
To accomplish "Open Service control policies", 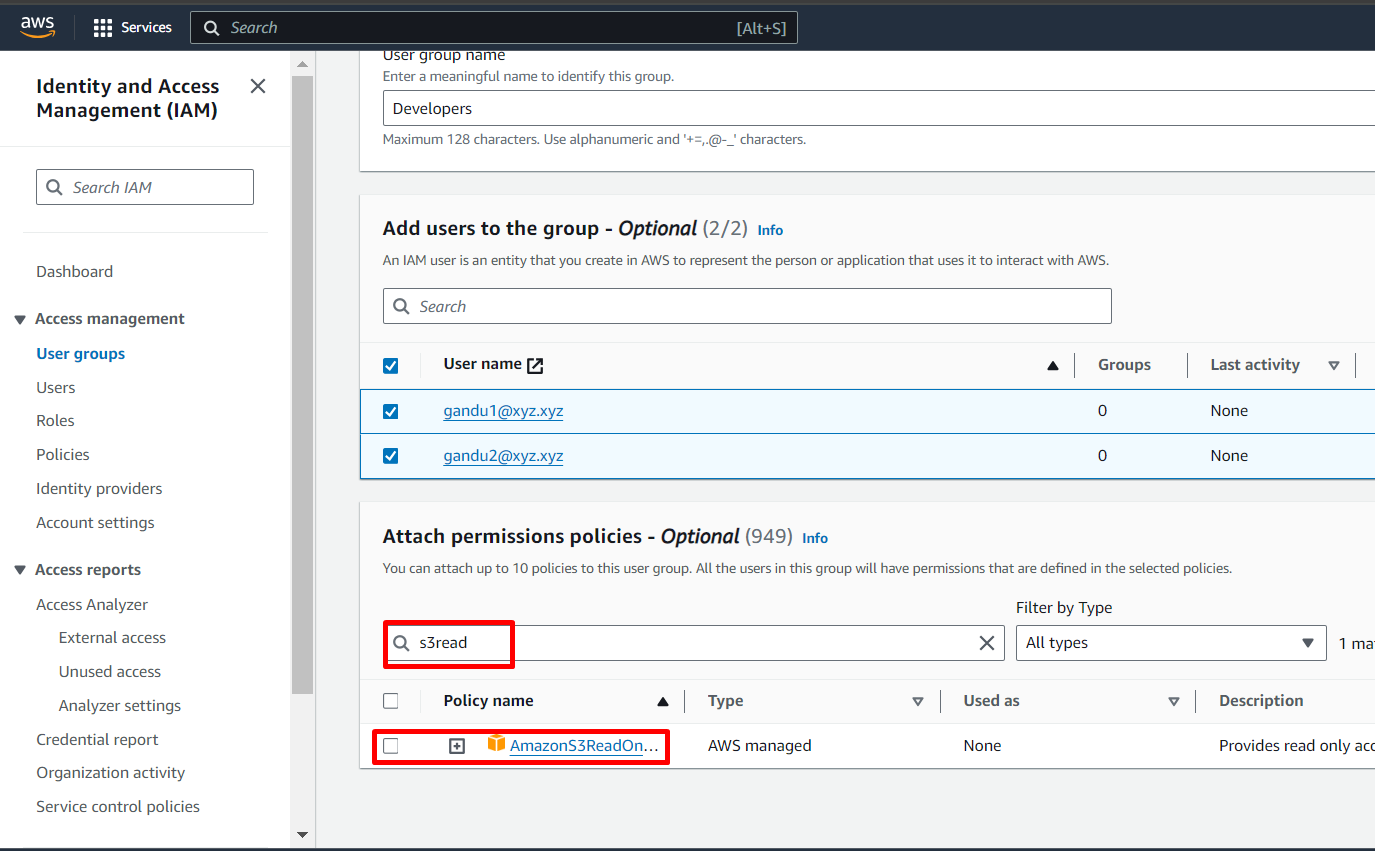I will (x=118, y=806).
